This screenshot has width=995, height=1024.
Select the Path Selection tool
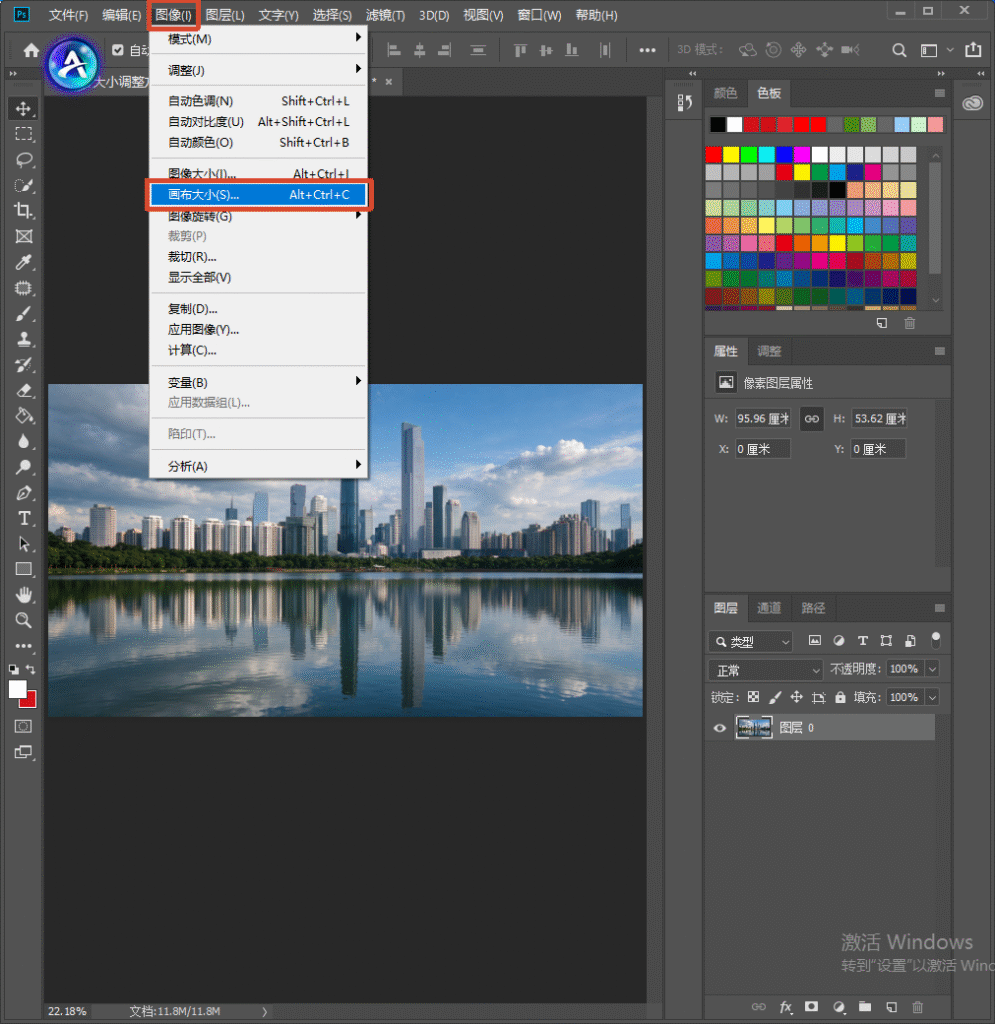click(x=24, y=544)
